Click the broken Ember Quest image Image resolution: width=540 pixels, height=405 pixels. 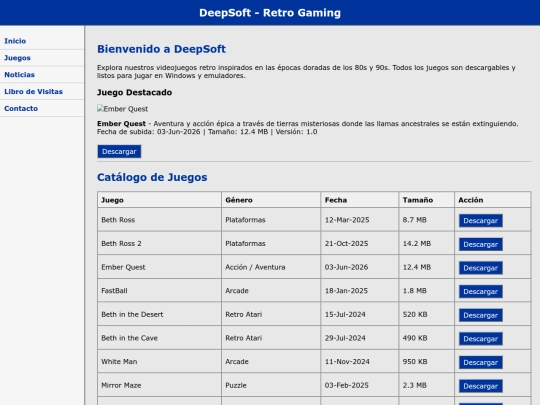[x=123, y=109]
